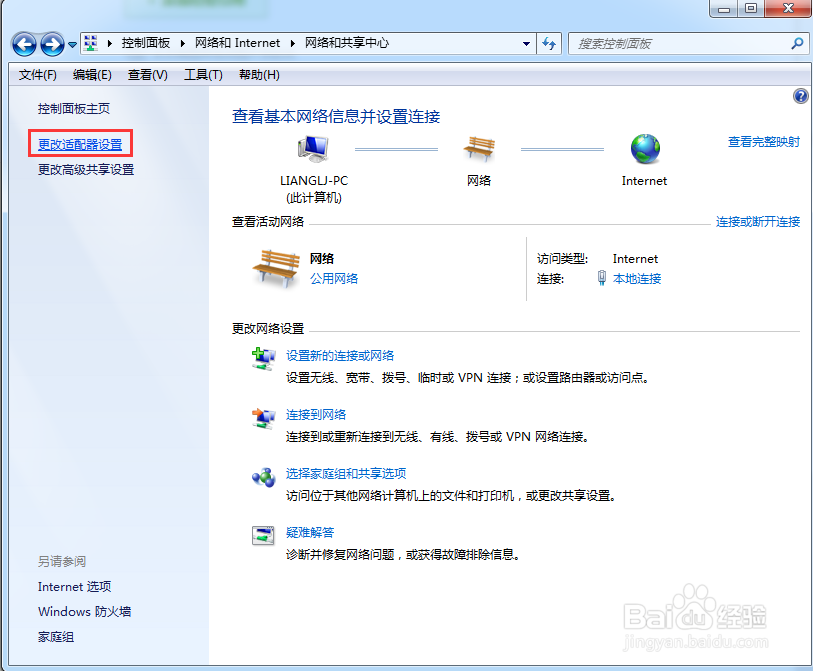813x671 pixels.
Task: Open the 工具(T) menu
Action: click(x=203, y=74)
